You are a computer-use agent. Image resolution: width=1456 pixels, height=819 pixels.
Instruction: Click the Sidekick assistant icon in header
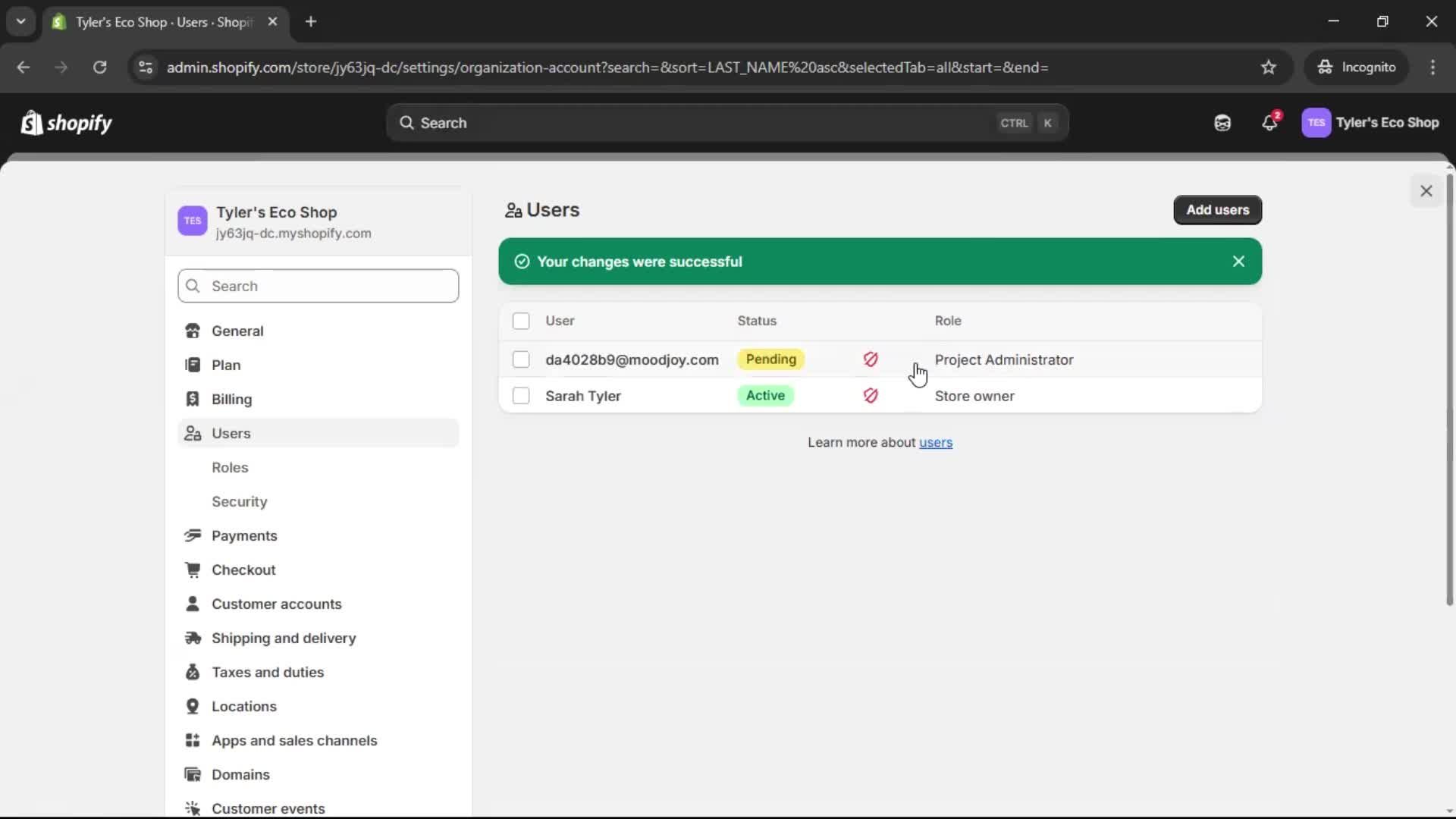click(x=1222, y=123)
